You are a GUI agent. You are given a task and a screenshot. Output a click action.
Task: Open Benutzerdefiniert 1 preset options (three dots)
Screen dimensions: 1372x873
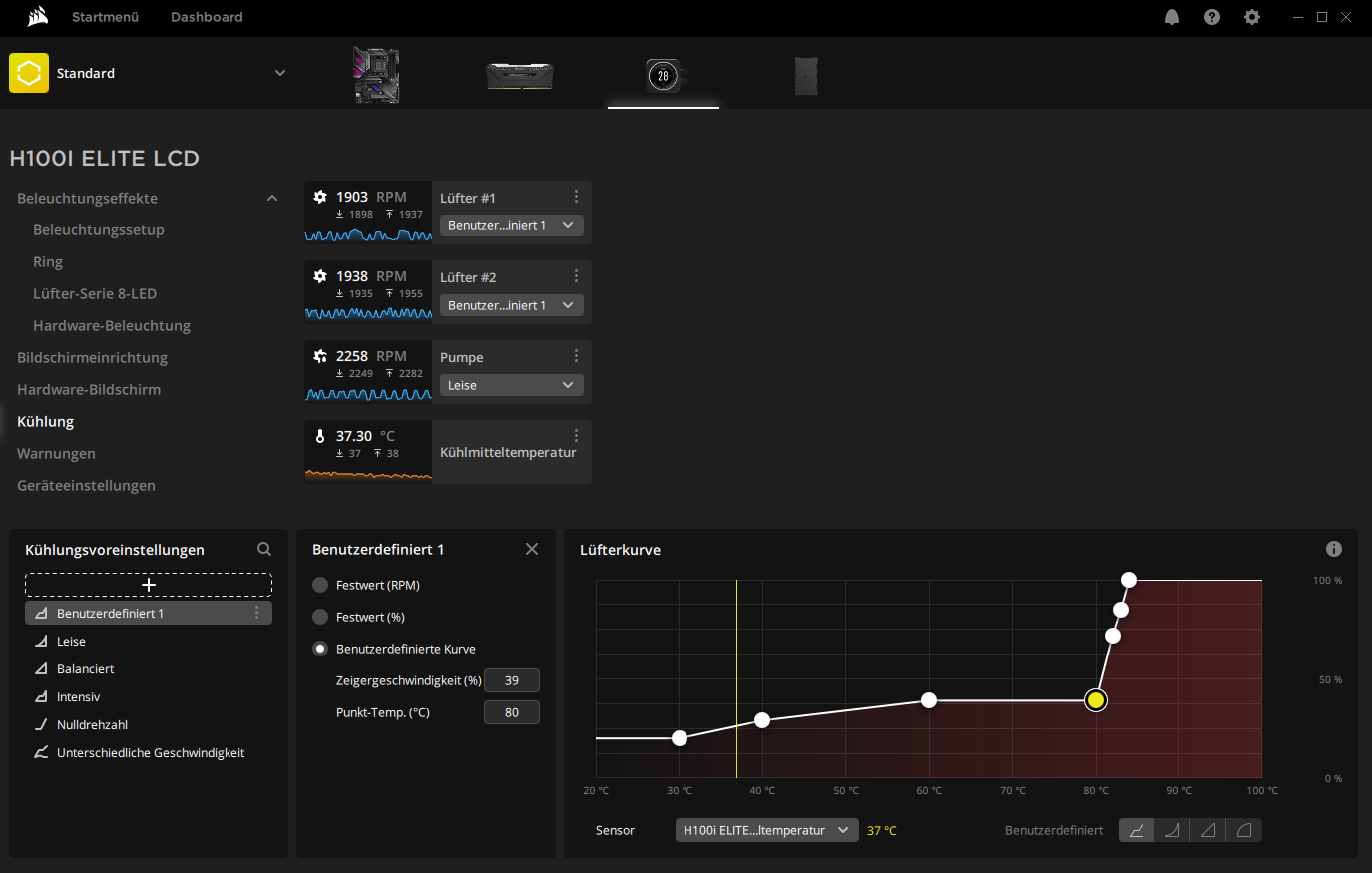click(x=257, y=613)
